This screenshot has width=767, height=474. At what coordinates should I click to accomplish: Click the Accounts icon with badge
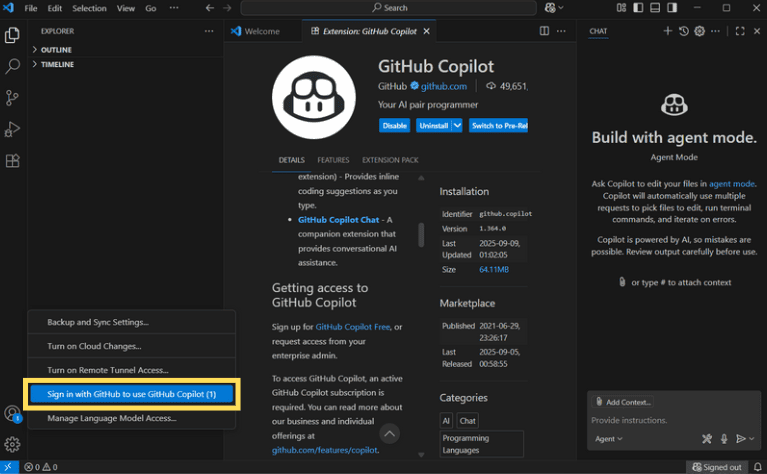12,414
